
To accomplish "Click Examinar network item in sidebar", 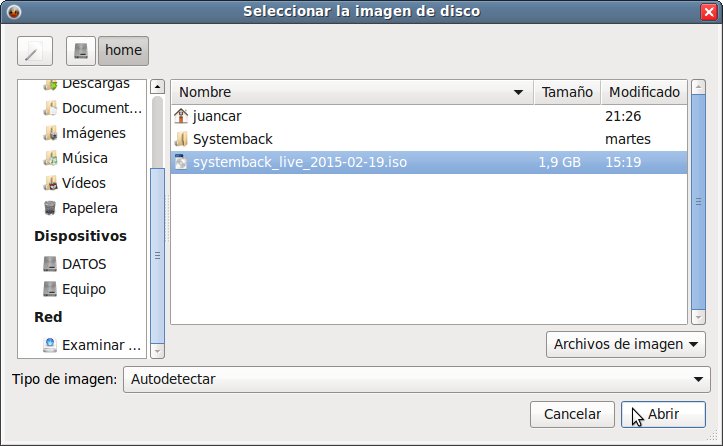I will [100, 345].
